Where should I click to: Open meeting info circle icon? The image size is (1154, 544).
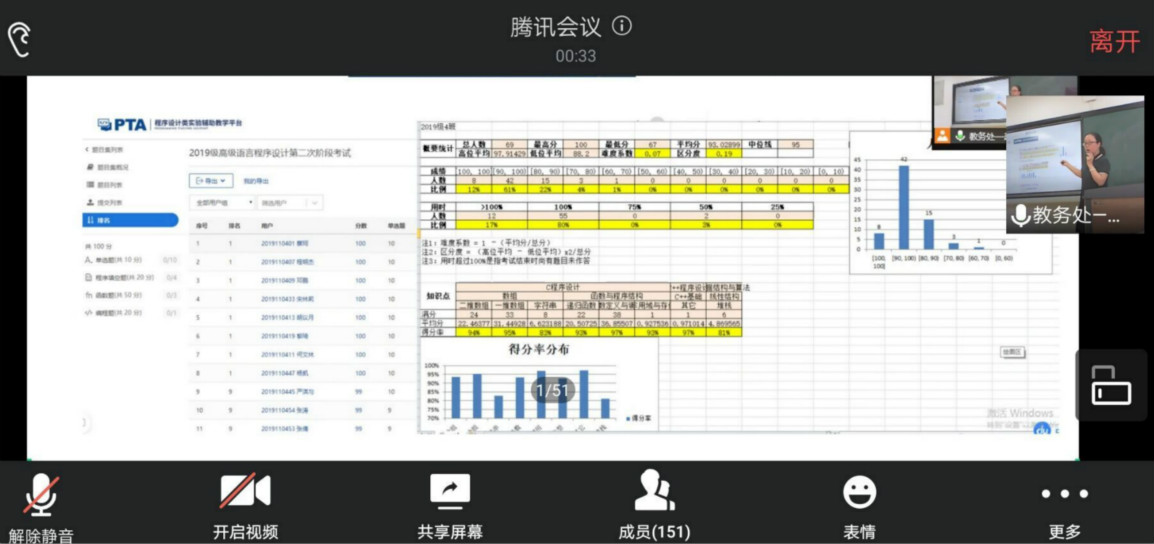(622, 27)
